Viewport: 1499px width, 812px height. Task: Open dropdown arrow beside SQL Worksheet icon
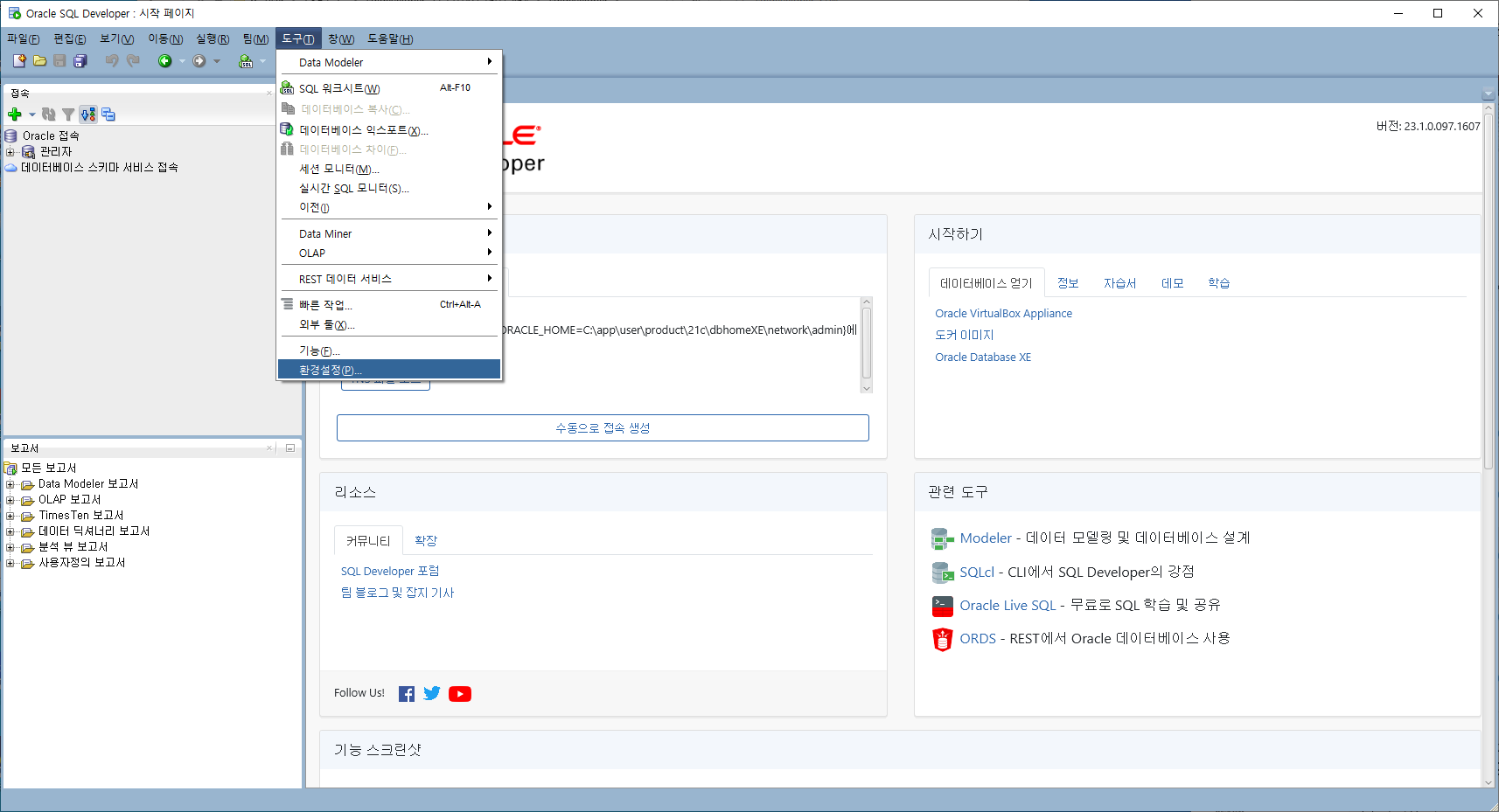coord(262,61)
